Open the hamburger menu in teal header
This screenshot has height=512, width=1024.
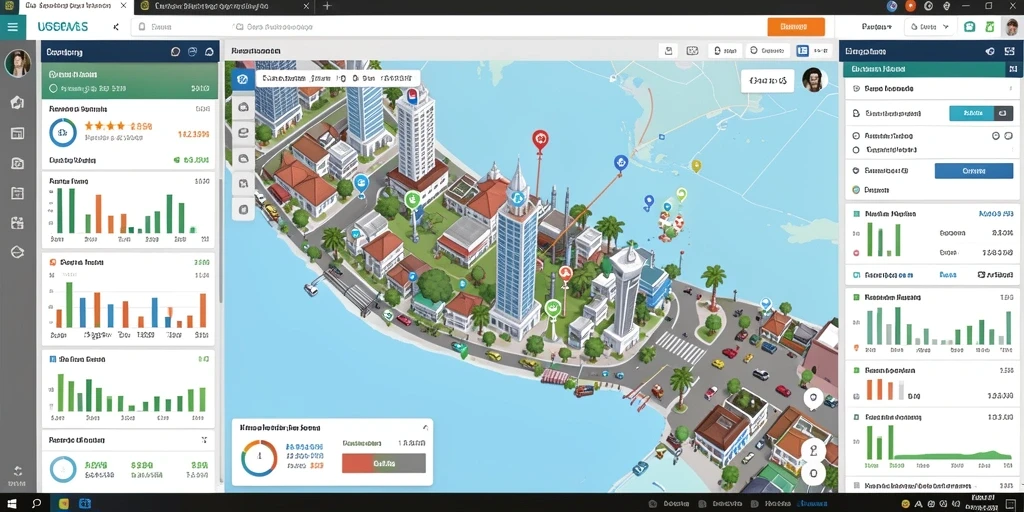tap(12, 27)
